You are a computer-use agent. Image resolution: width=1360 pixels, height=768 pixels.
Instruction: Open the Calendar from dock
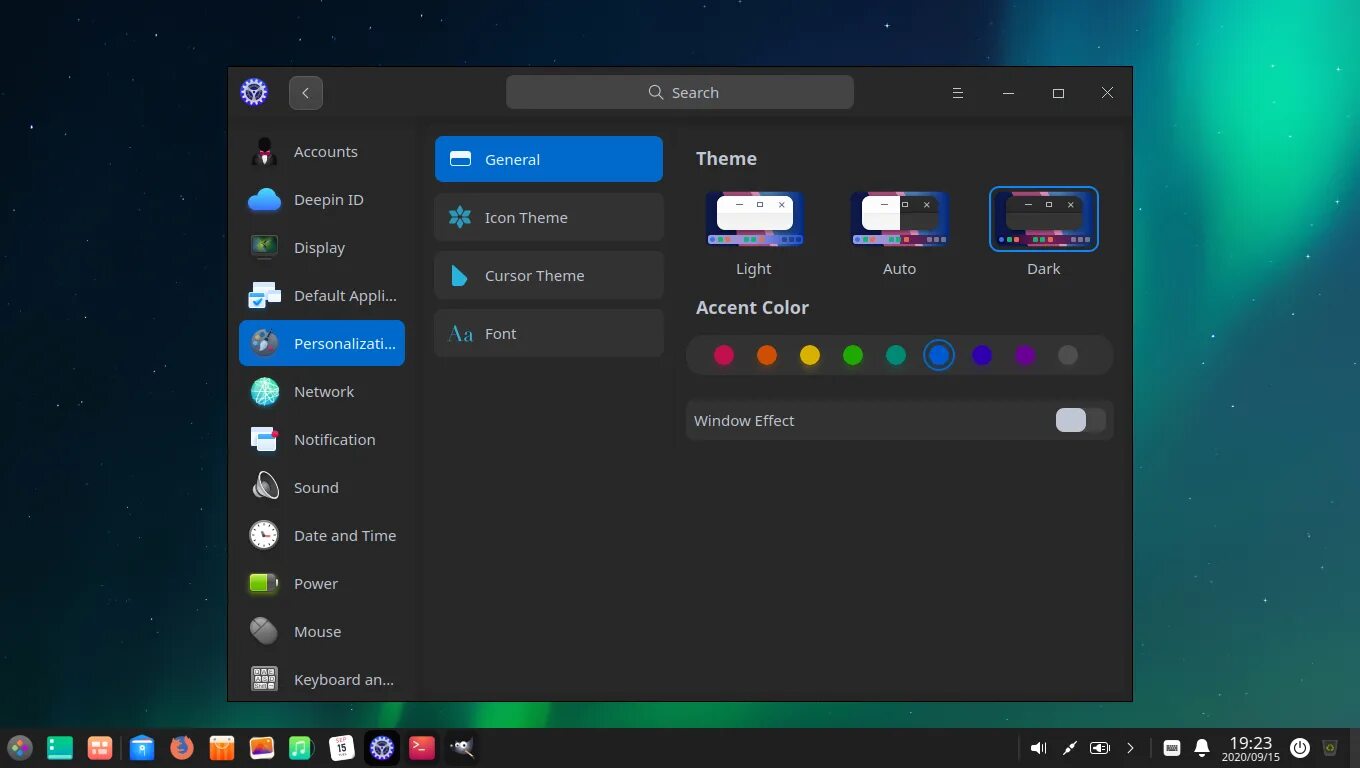[342, 747]
